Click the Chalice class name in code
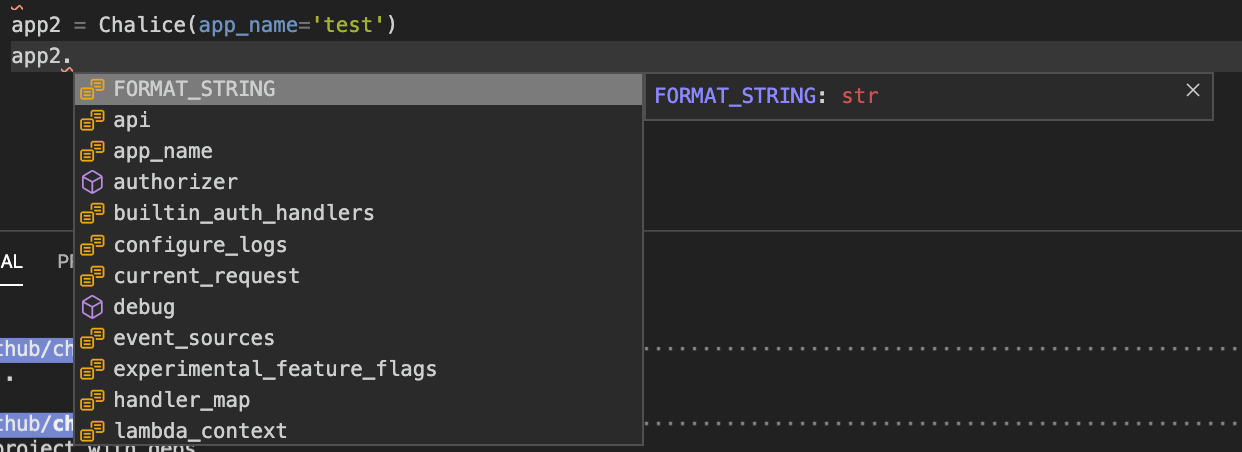Image resolution: width=1242 pixels, height=452 pixels. (x=142, y=24)
